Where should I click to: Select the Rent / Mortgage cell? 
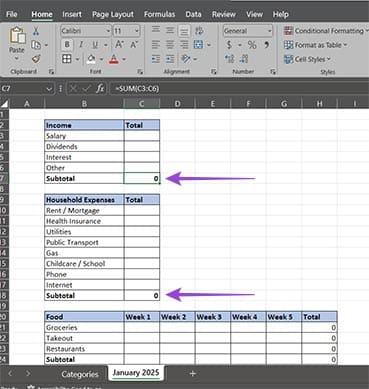(84, 211)
